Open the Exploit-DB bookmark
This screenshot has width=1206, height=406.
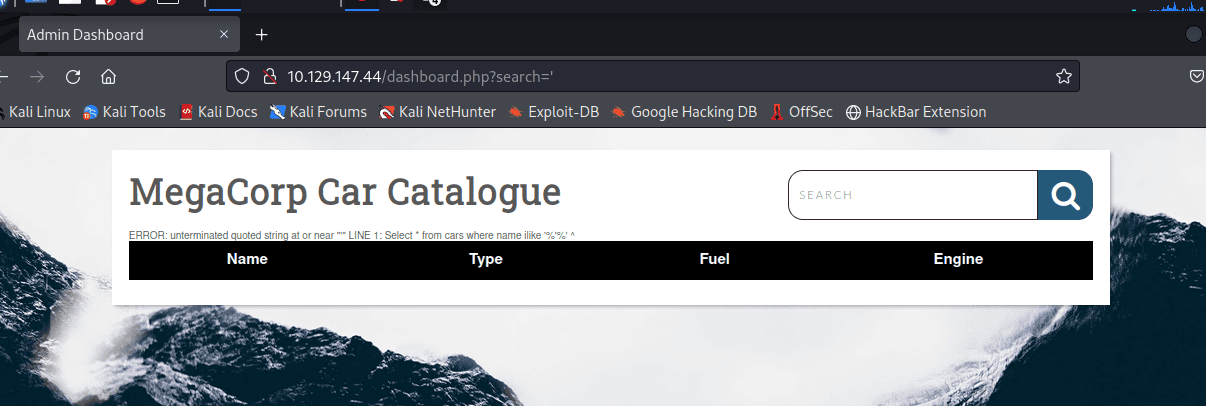click(x=553, y=112)
